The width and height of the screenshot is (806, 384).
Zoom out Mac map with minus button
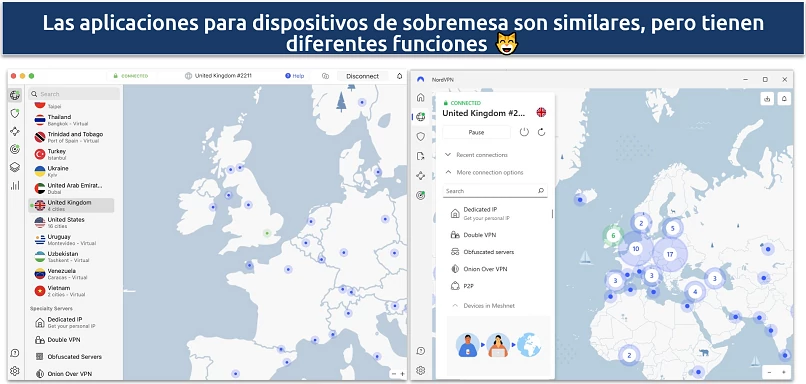pos(393,374)
